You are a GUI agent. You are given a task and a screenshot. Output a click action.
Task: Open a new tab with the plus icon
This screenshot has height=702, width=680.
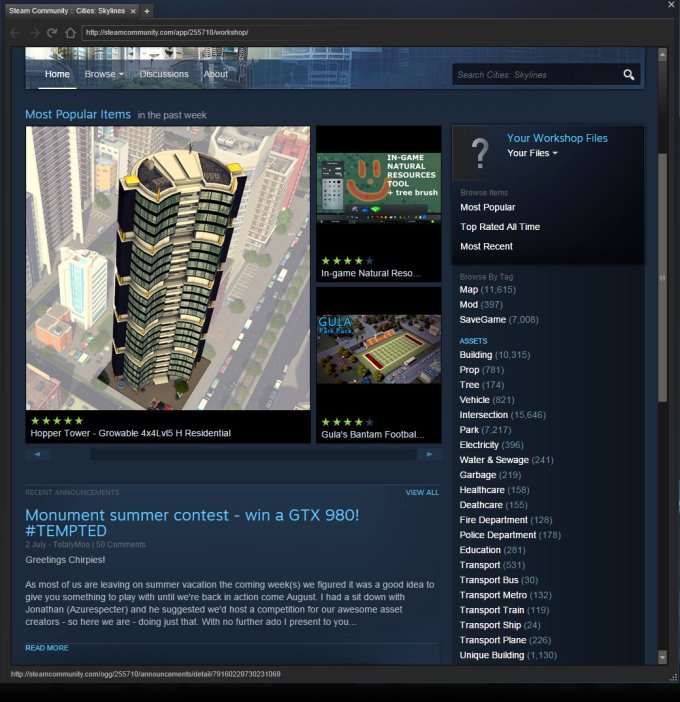pyautogui.click(x=147, y=11)
